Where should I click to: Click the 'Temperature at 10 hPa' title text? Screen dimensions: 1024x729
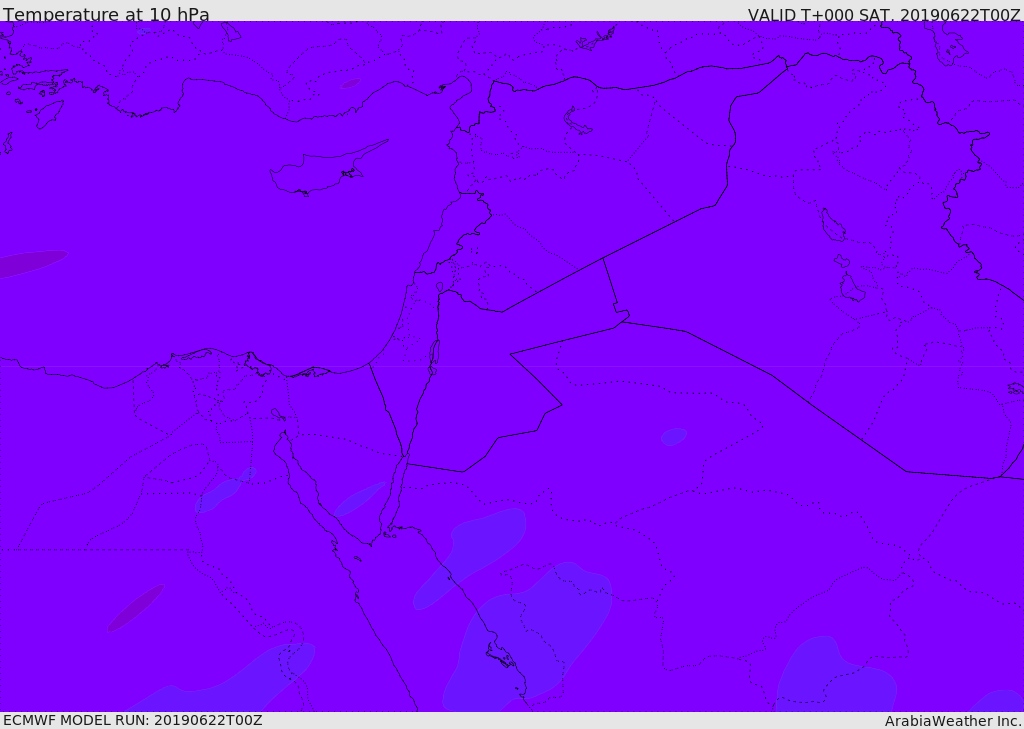pyautogui.click(x=106, y=14)
